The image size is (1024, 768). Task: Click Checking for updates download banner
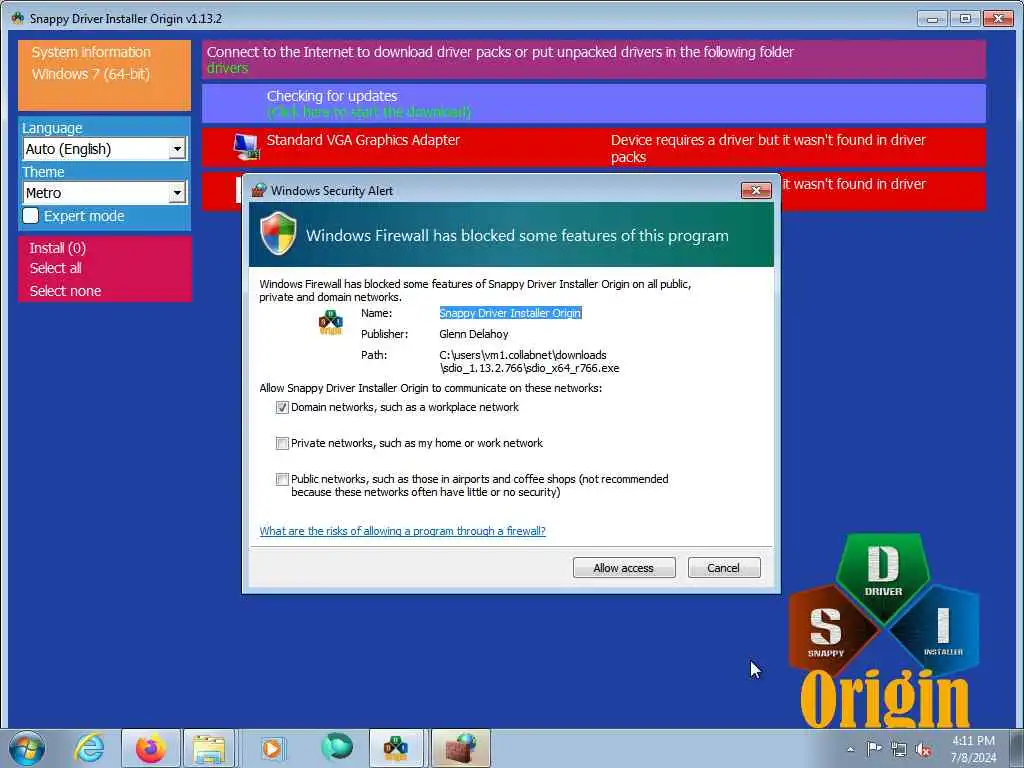click(x=594, y=103)
